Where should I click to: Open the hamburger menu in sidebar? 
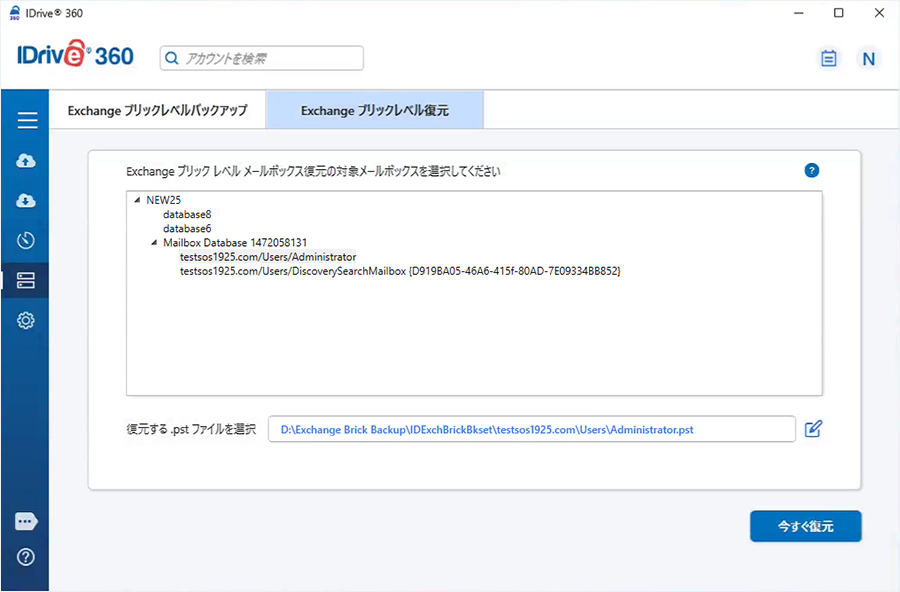point(27,121)
